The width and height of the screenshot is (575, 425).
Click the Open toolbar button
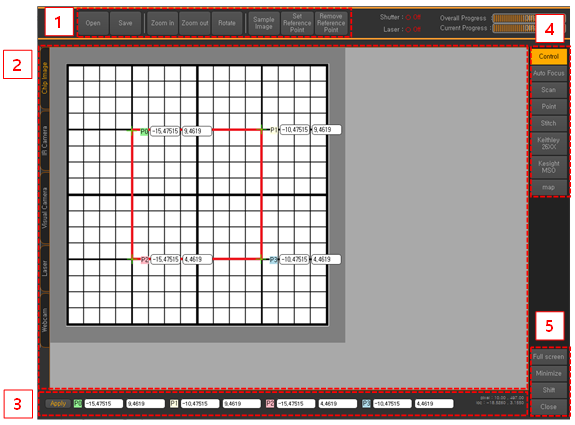click(93, 23)
